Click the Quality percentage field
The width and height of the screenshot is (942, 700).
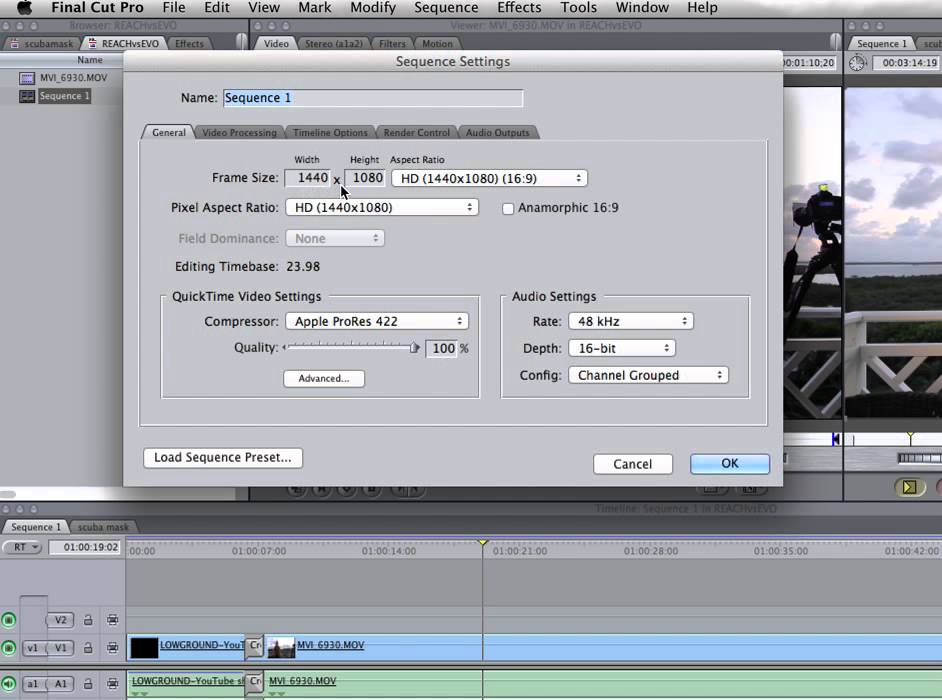tap(442, 348)
